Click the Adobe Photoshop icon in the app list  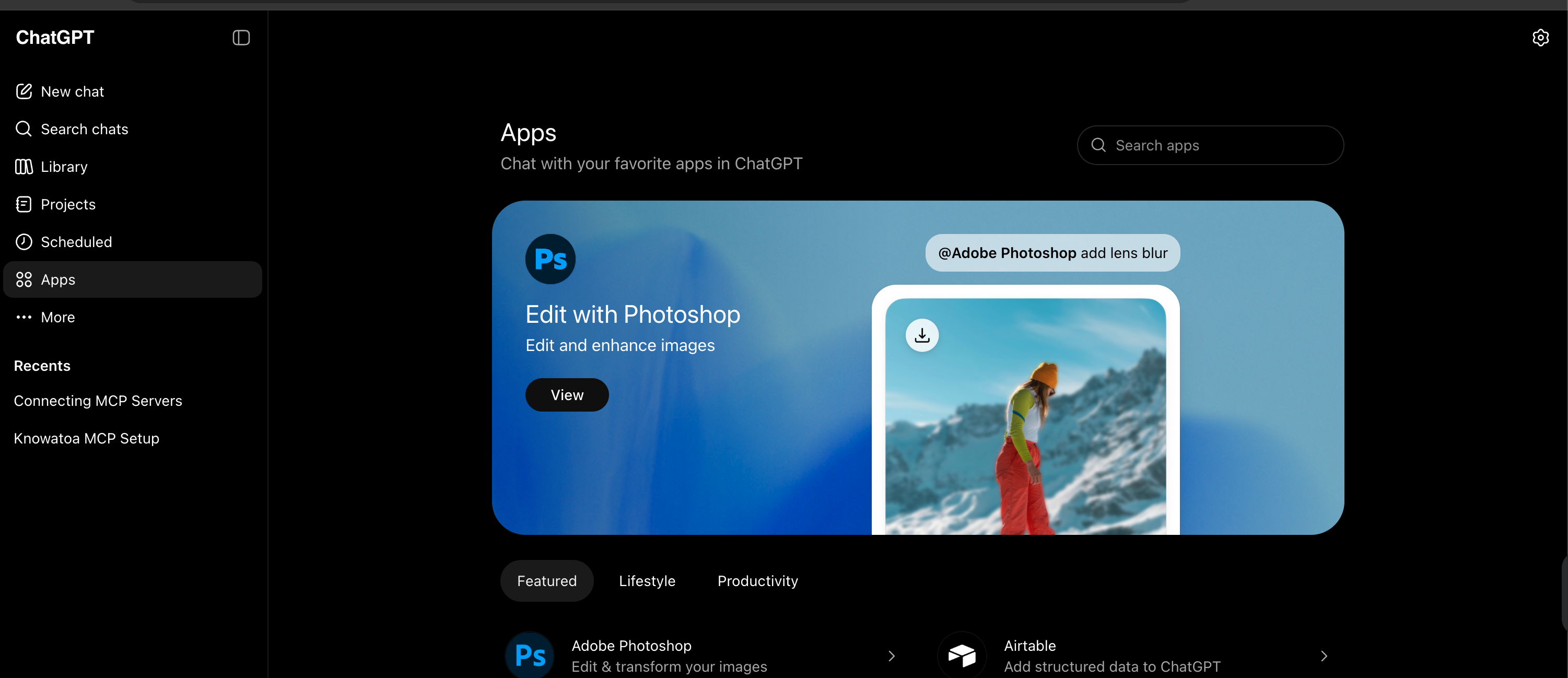(x=530, y=656)
